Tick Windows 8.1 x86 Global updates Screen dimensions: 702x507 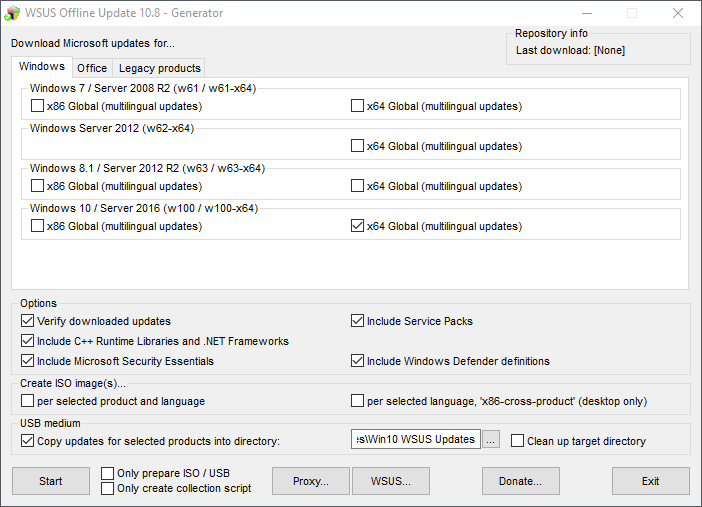(37, 185)
